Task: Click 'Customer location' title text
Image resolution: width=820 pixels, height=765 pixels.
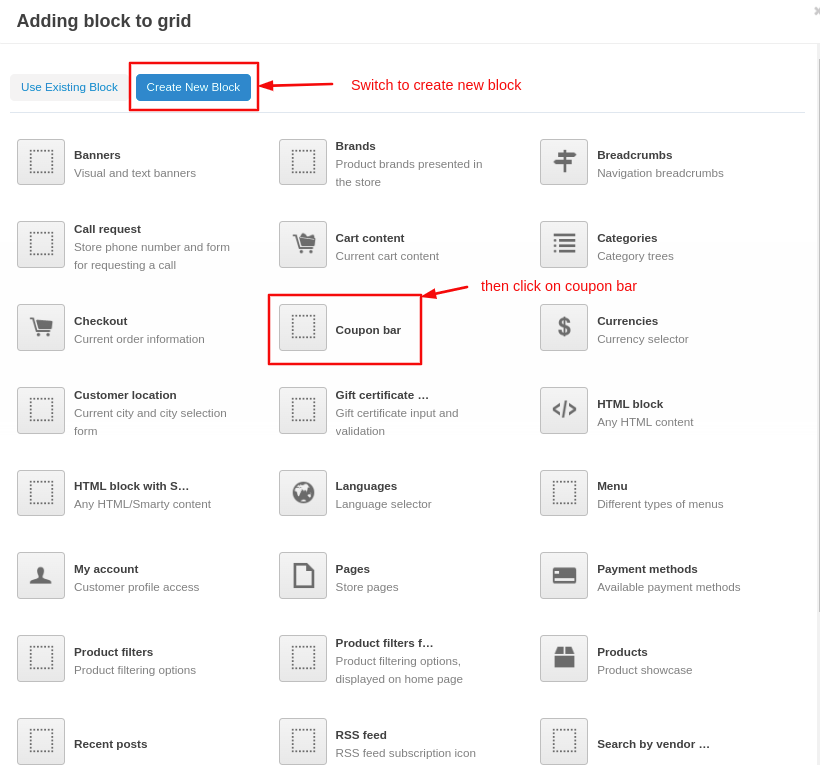Action: [125, 395]
